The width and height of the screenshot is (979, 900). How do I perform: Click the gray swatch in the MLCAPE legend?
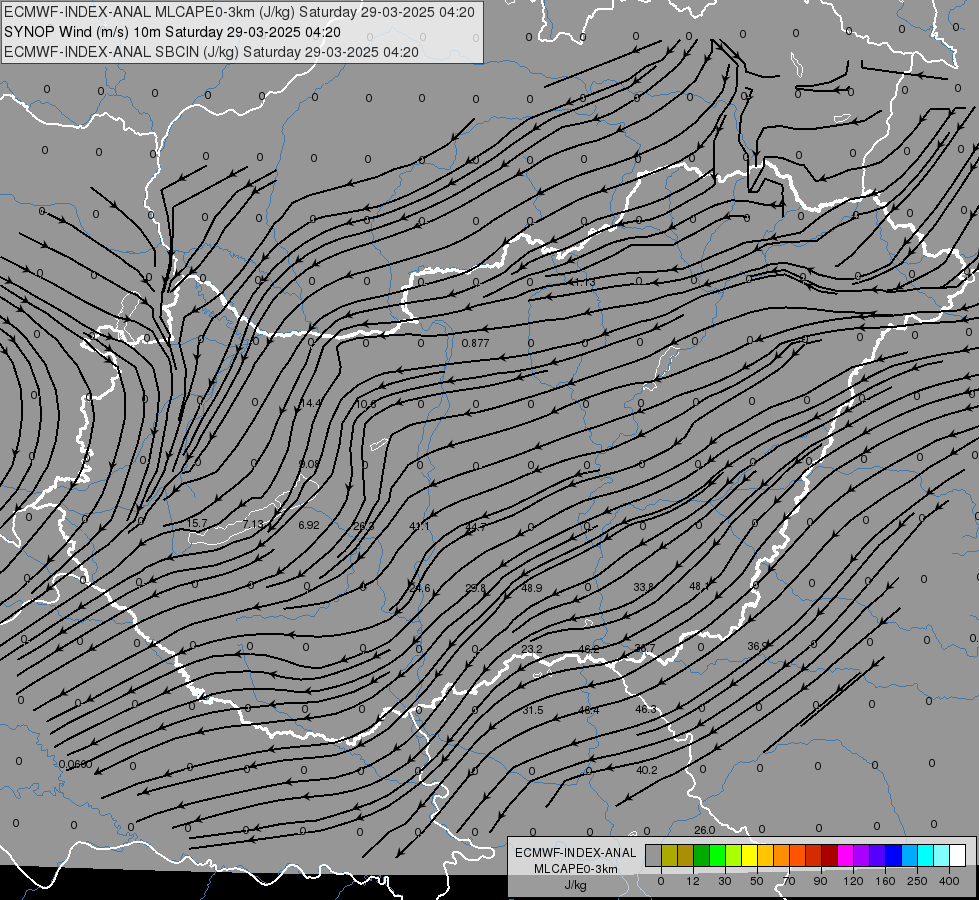(x=654, y=855)
